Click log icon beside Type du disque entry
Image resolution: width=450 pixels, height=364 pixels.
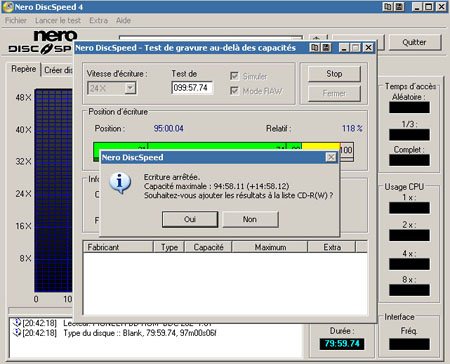pos(17,332)
